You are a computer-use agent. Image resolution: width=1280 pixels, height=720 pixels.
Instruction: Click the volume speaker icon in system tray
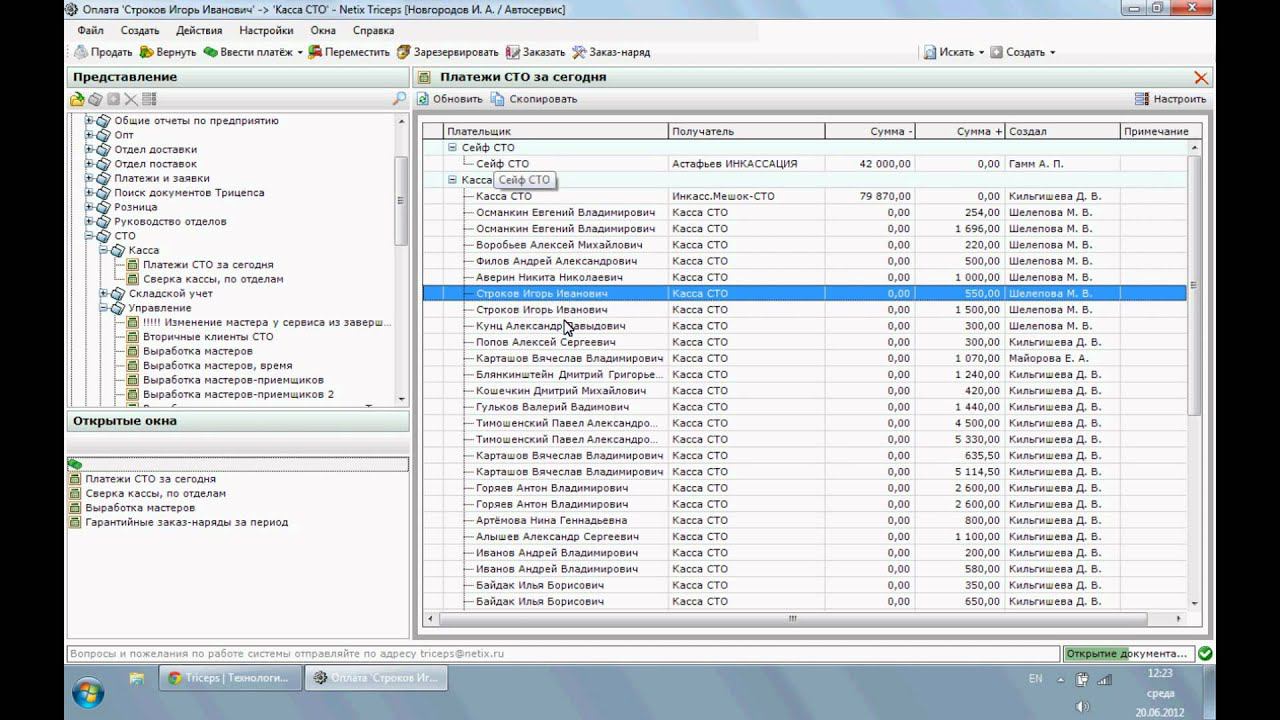tap(1082, 706)
